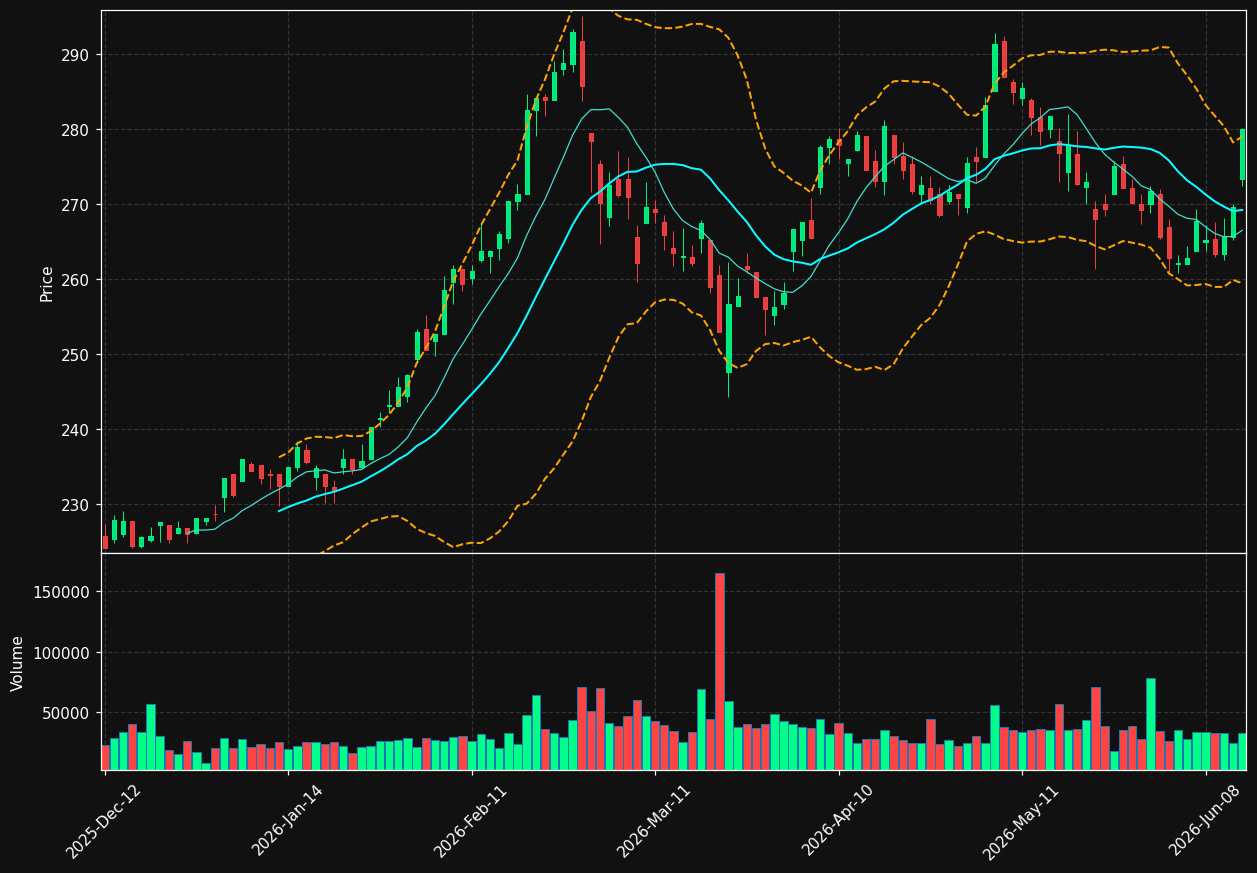Click the 250 price axis value
The width and height of the screenshot is (1257, 873).
click(x=77, y=355)
